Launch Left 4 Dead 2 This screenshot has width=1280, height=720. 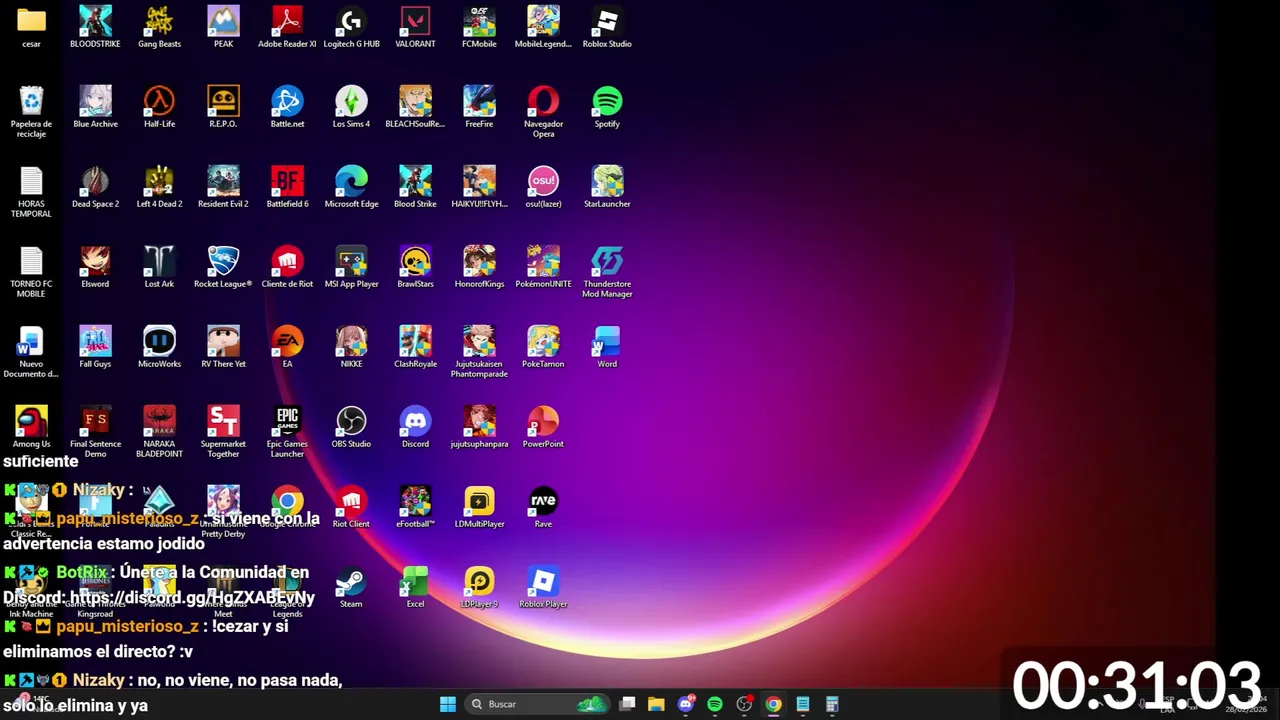159,187
